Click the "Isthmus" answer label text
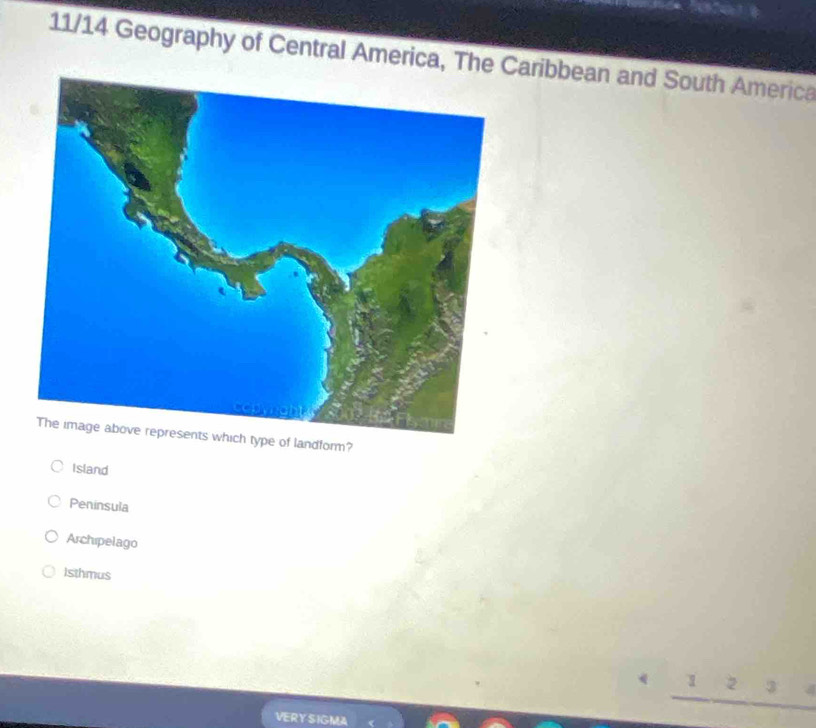 (x=87, y=575)
